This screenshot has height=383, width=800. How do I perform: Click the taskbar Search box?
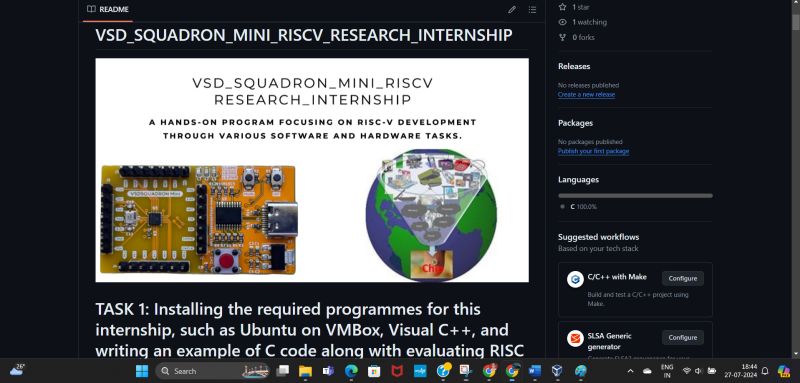tap(212, 371)
